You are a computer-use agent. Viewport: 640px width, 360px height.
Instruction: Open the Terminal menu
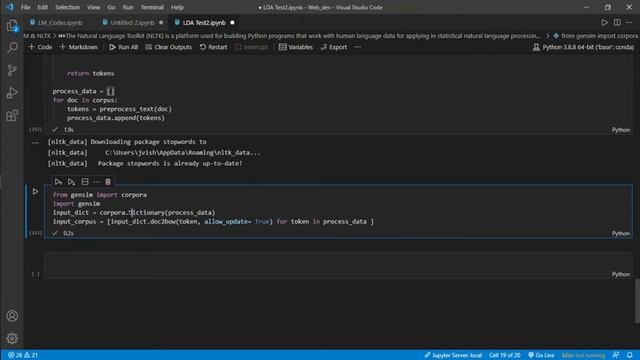[152, 7]
